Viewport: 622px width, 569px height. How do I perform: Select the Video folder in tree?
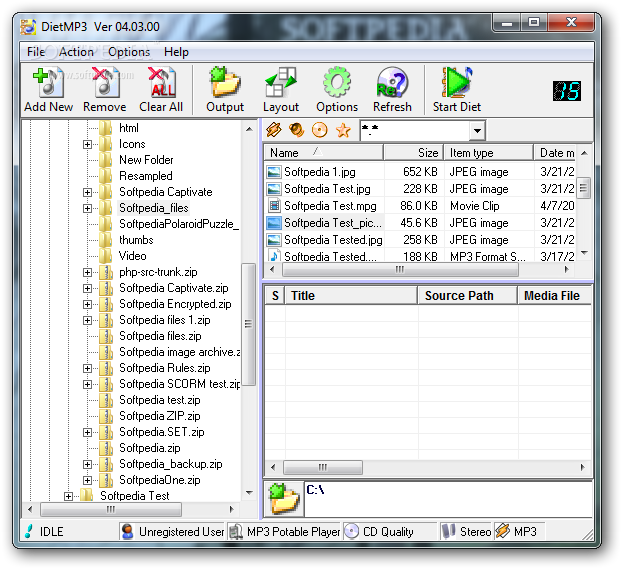tap(132, 256)
